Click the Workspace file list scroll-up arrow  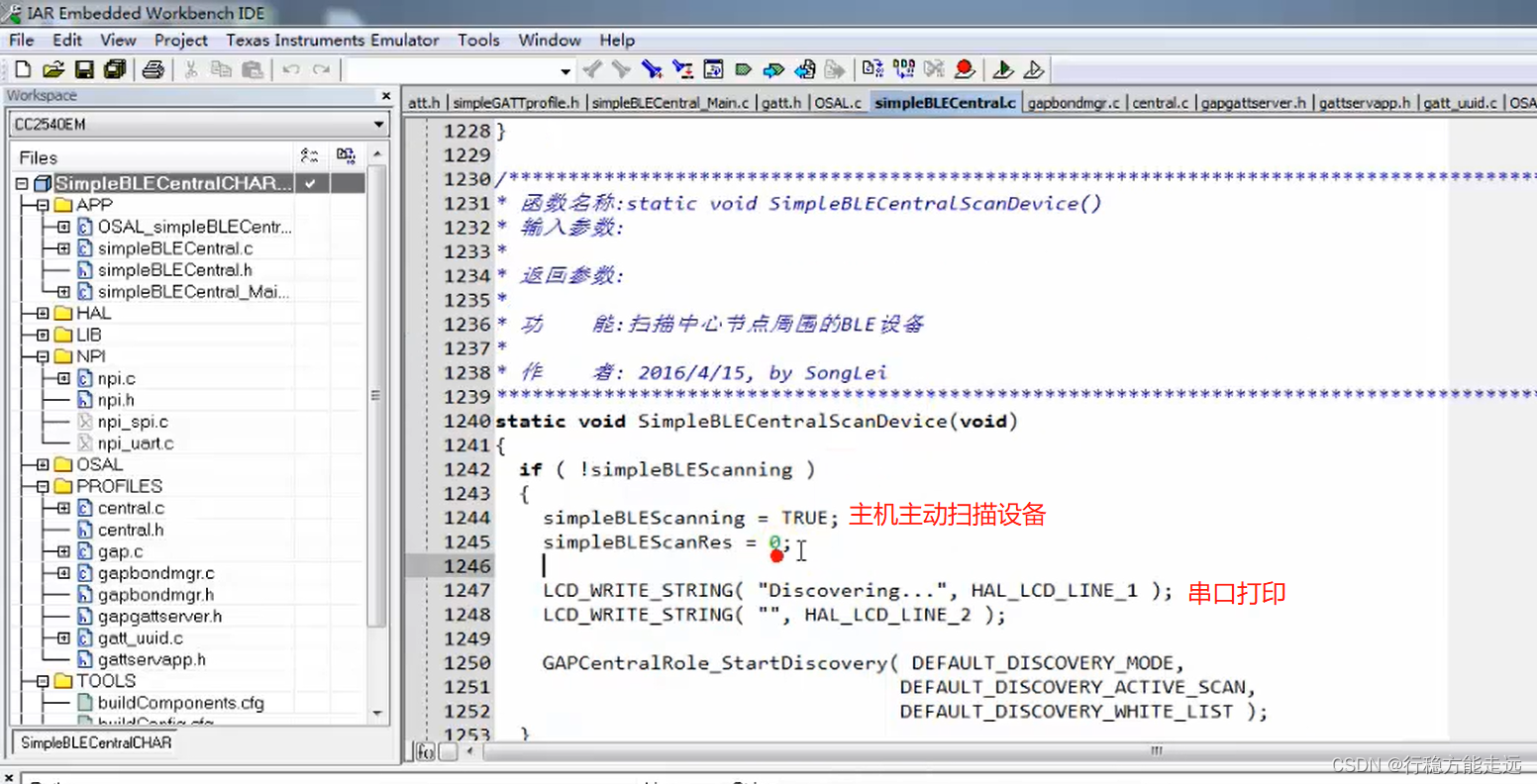[377, 155]
